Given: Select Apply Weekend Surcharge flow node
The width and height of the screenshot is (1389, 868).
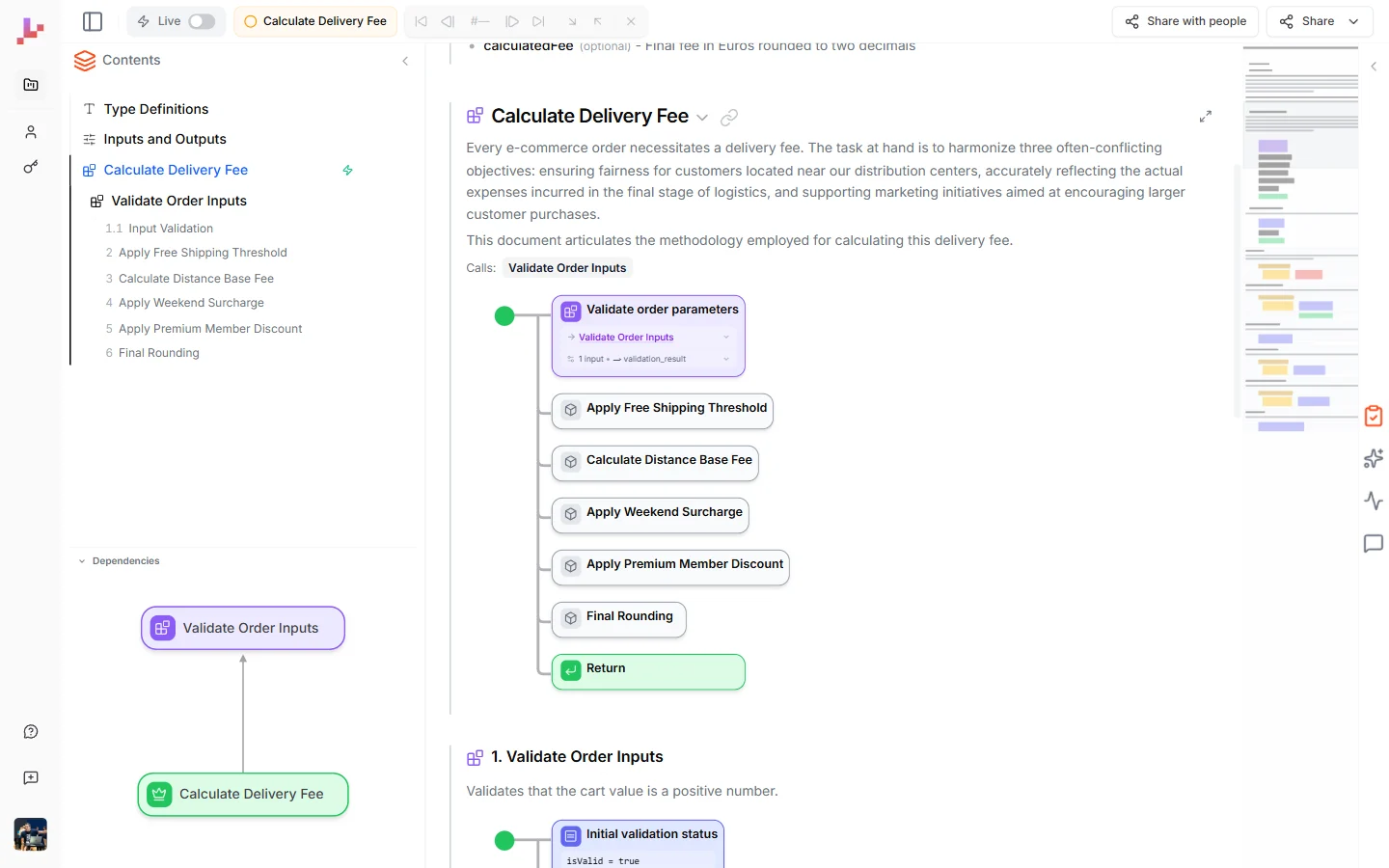Looking at the screenshot, I should [650, 515].
